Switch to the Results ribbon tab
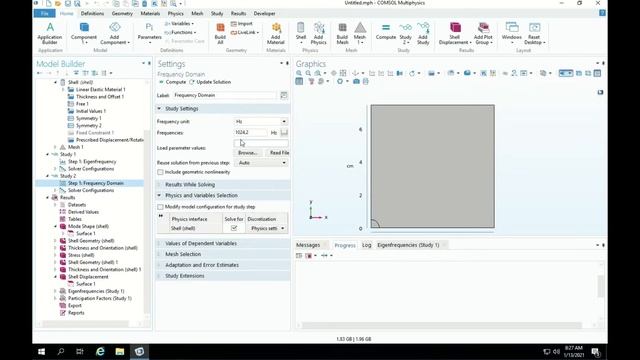The width and height of the screenshot is (640, 360). pyautogui.click(x=238, y=13)
